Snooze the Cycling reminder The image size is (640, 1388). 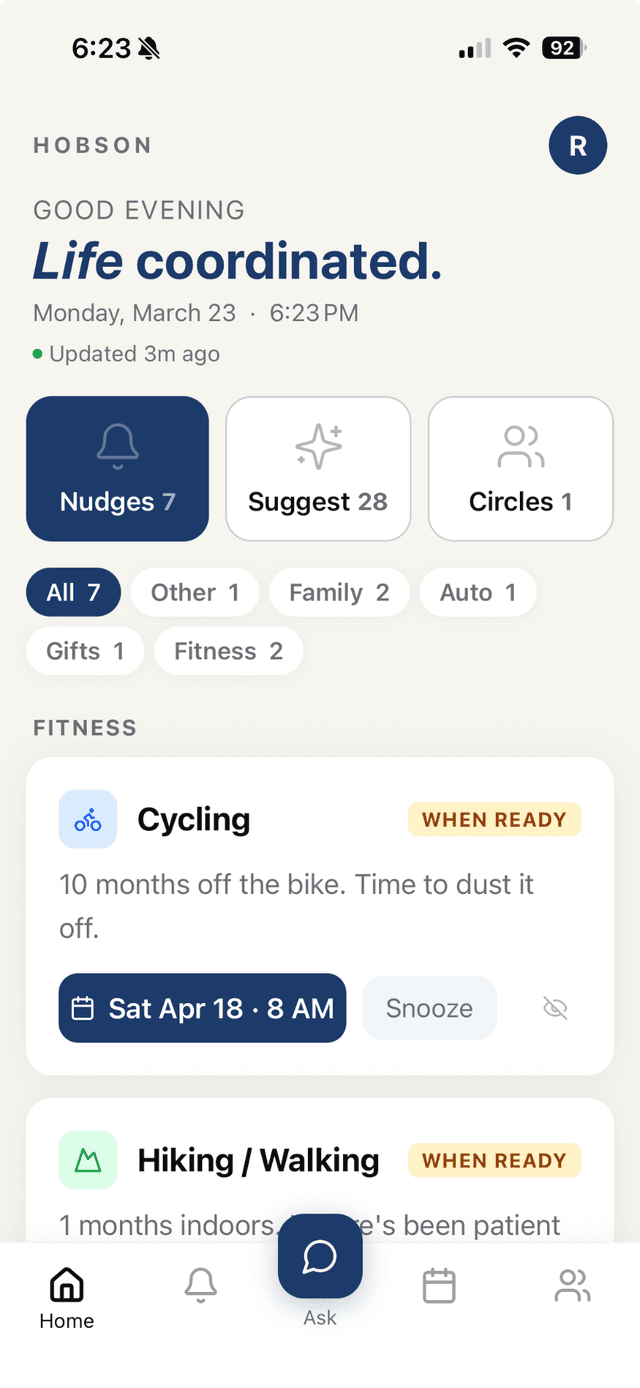(429, 1008)
